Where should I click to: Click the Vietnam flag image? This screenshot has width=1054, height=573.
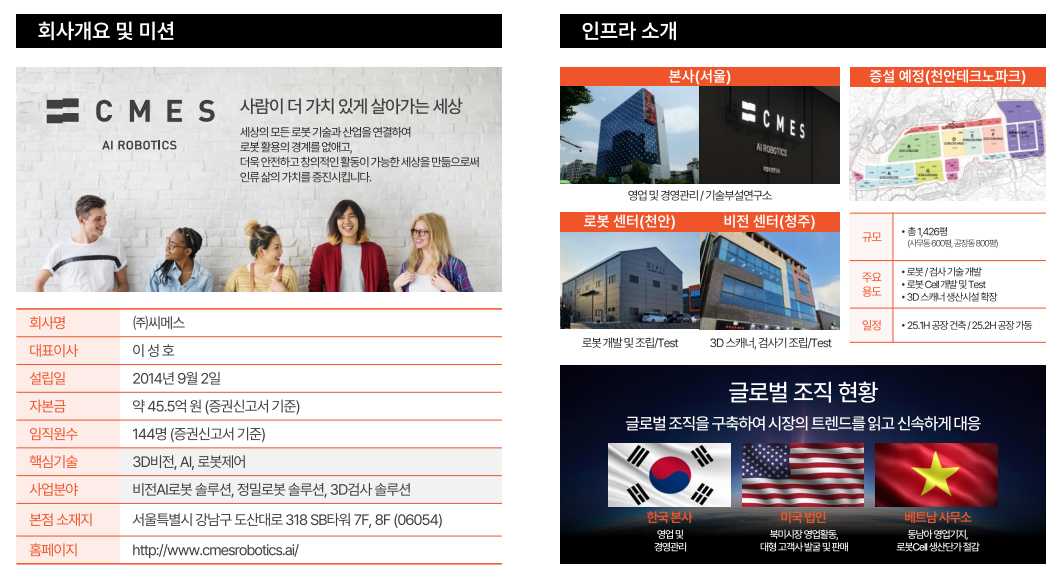936,474
